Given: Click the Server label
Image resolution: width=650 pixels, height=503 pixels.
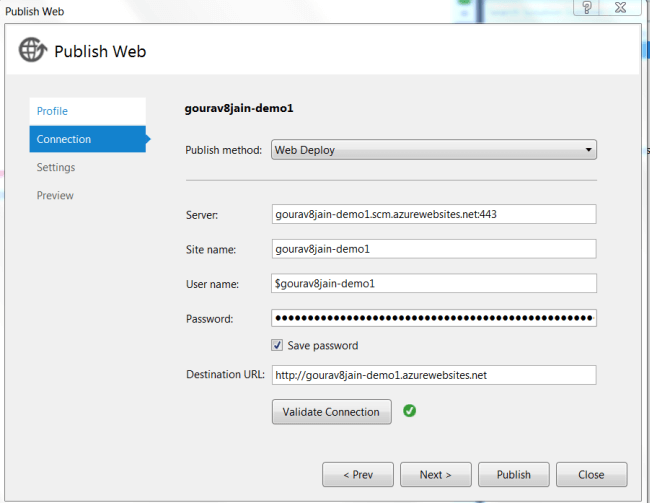Looking at the screenshot, I should [x=202, y=215].
